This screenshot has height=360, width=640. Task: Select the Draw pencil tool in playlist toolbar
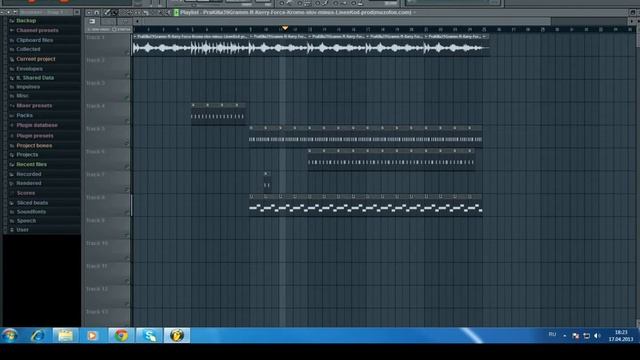pyautogui.click(x=107, y=13)
